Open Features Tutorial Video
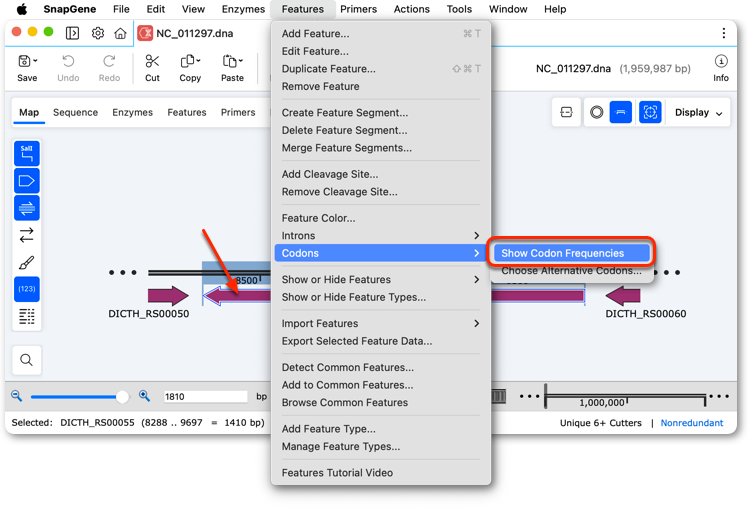Screen dimensions: 748x518 point(380,473)
